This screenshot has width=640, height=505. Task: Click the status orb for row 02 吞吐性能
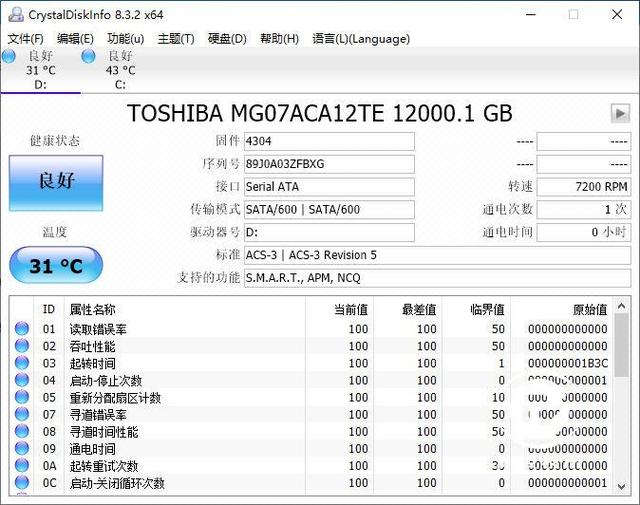[22, 345]
